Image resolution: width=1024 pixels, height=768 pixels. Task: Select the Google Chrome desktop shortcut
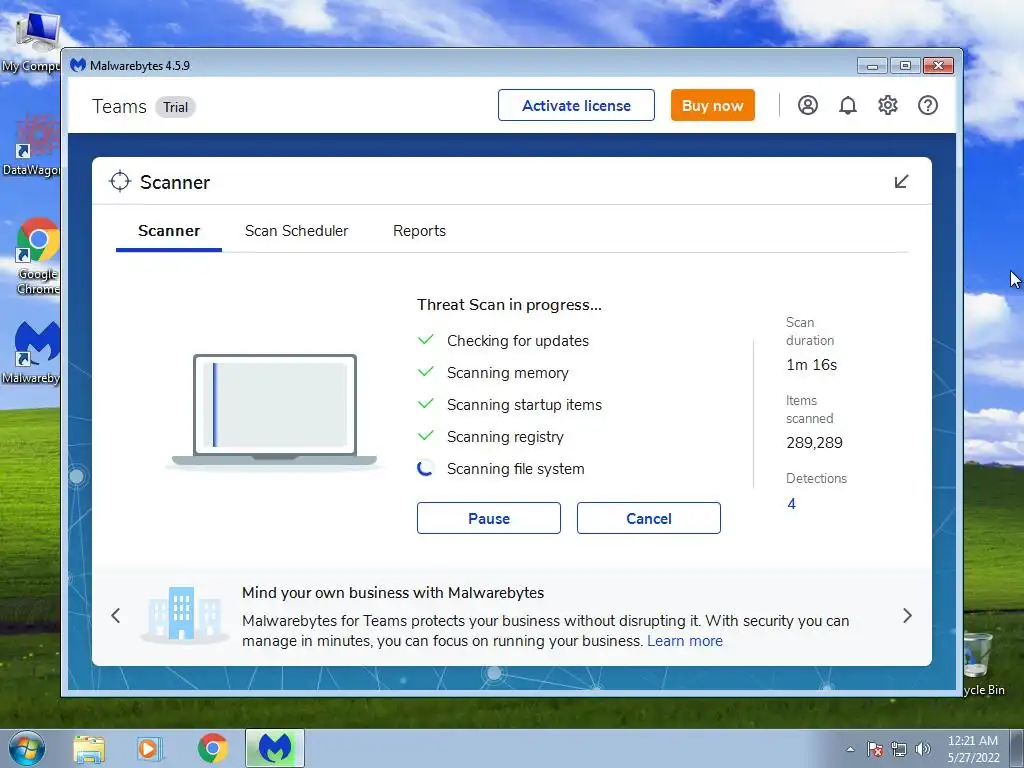(38, 256)
